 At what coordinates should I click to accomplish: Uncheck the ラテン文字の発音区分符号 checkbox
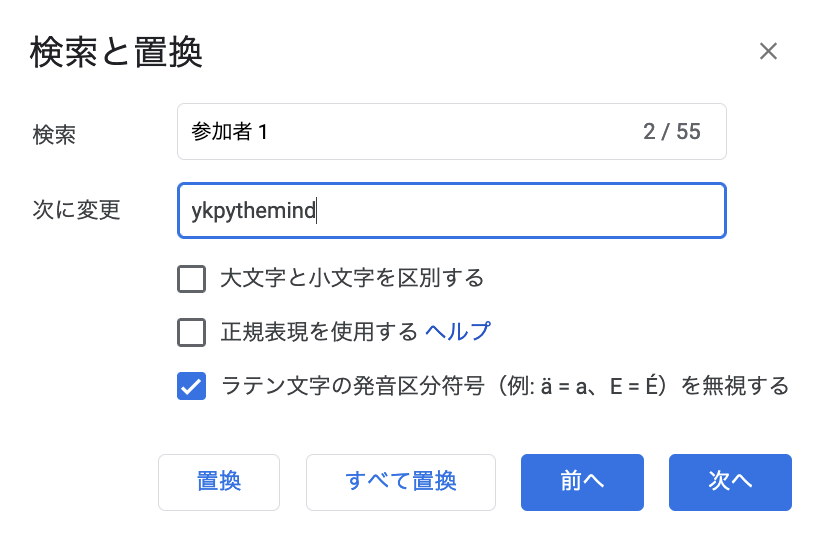tap(191, 386)
